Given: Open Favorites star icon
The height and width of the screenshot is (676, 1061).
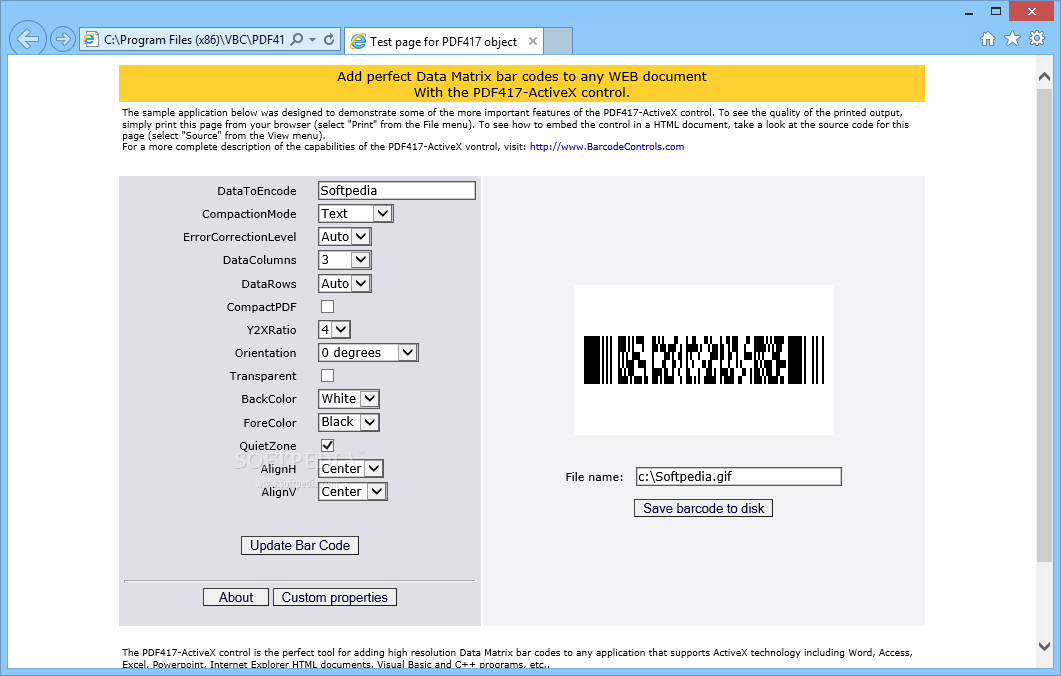Looking at the screenshot, I should tap(1012, 39).
